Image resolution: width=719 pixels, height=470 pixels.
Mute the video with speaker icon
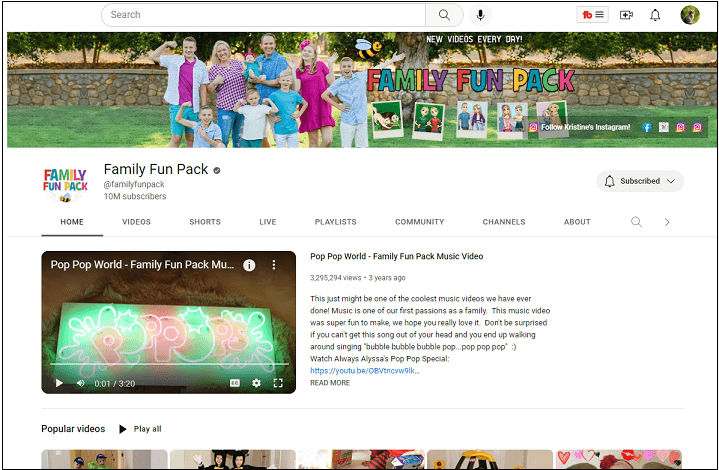[81, 383]
